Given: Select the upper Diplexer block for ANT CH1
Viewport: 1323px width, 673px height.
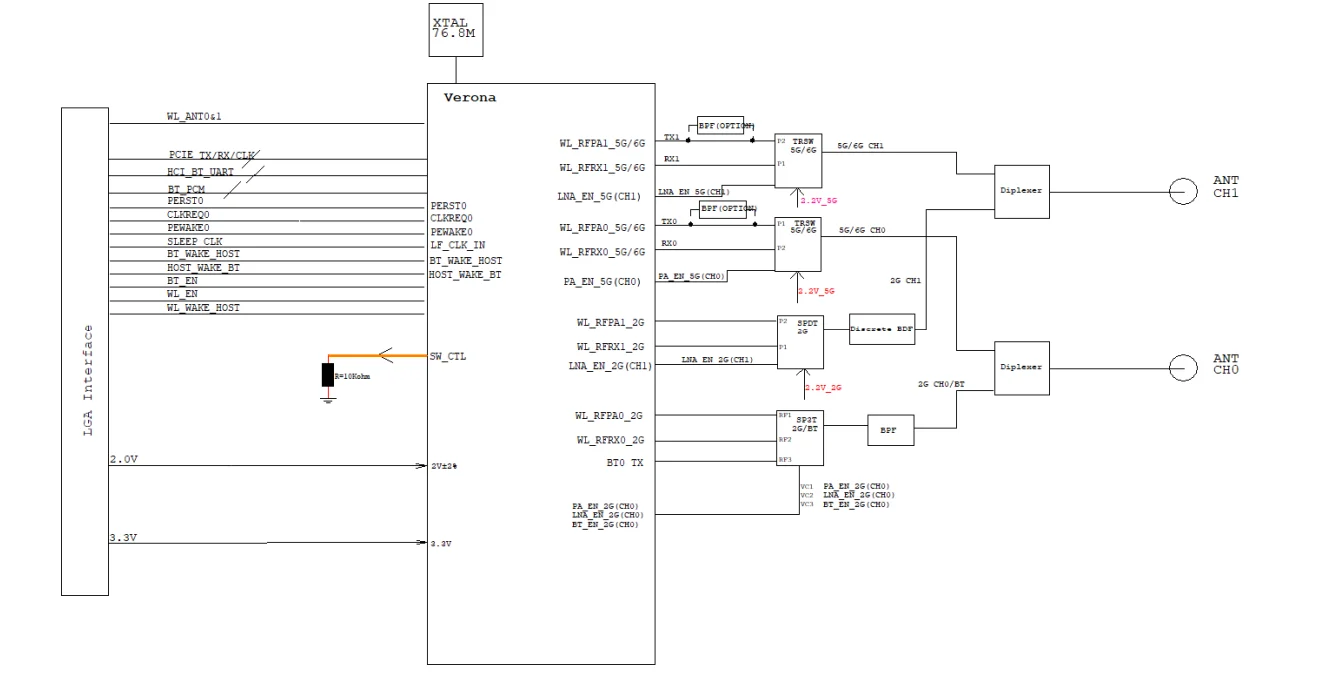Looking at the screenshot, I should click(x=1021, y=191).
